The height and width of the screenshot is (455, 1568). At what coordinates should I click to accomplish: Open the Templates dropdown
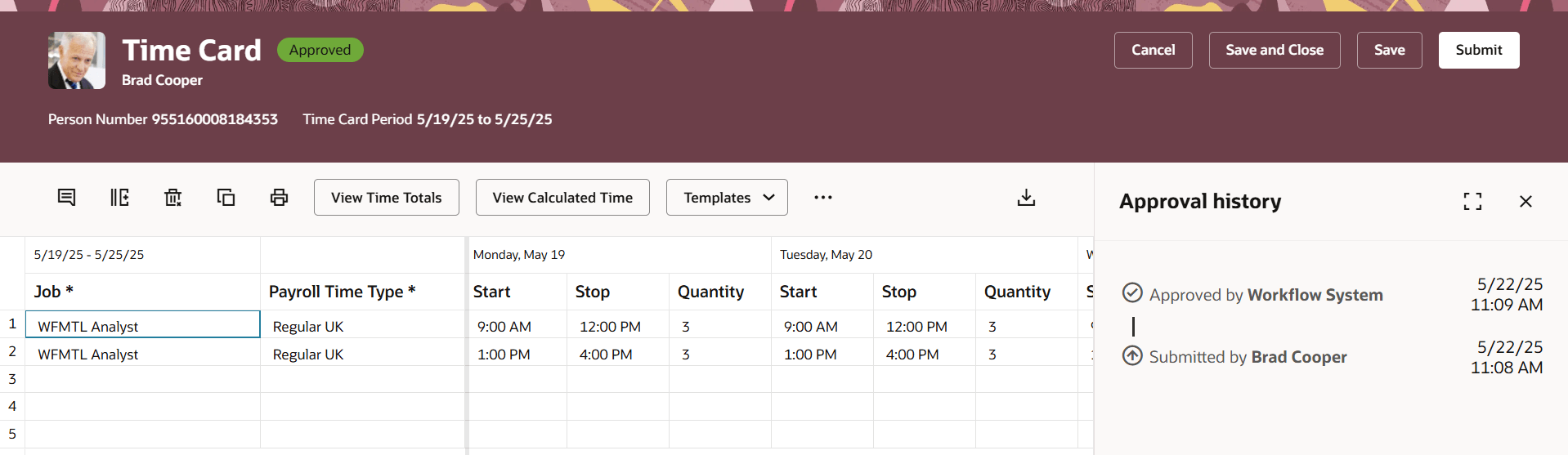(x=727, y=197)
